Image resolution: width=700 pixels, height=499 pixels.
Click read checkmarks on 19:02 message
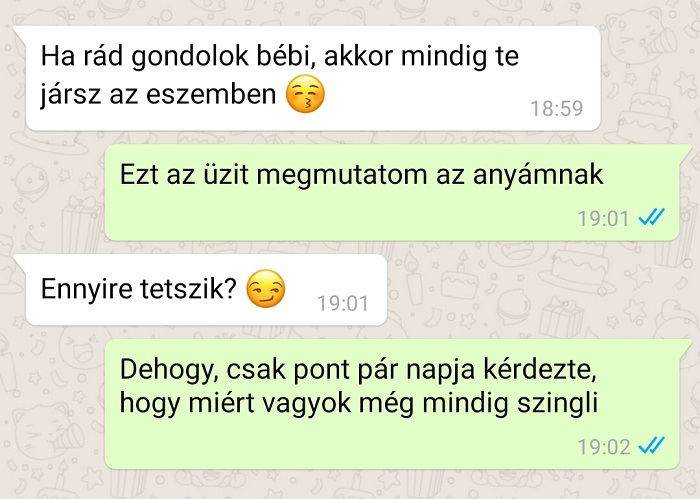tap(652, 445)
